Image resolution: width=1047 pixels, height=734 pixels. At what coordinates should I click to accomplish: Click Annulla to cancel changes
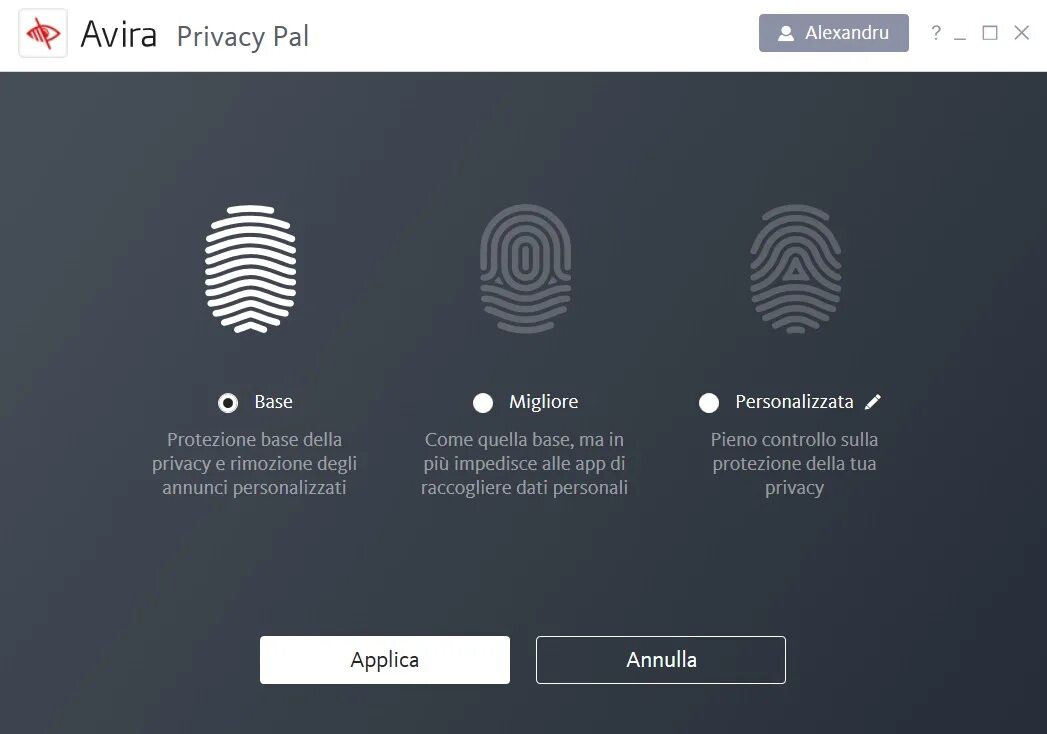click(660, 660)
